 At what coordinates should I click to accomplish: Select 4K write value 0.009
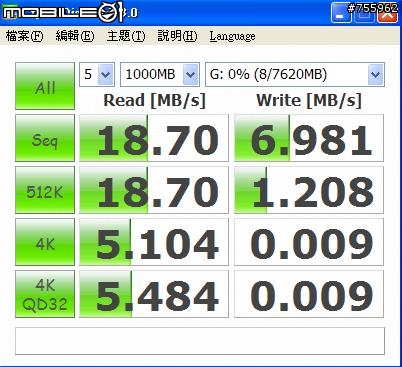[309, 242]
